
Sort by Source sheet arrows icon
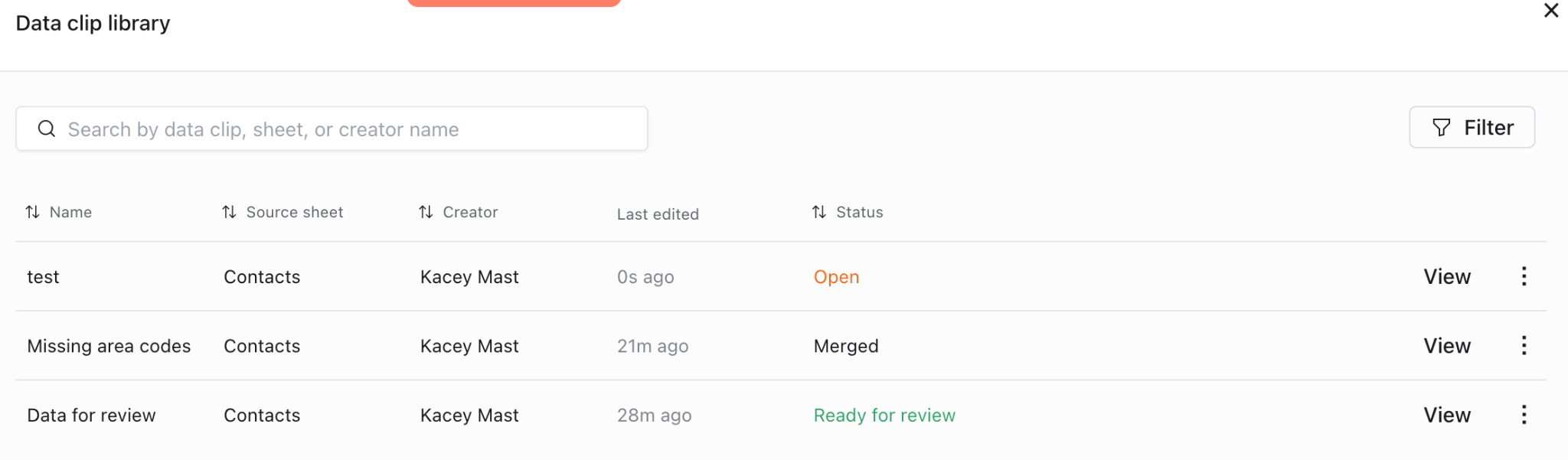[229, 212]
